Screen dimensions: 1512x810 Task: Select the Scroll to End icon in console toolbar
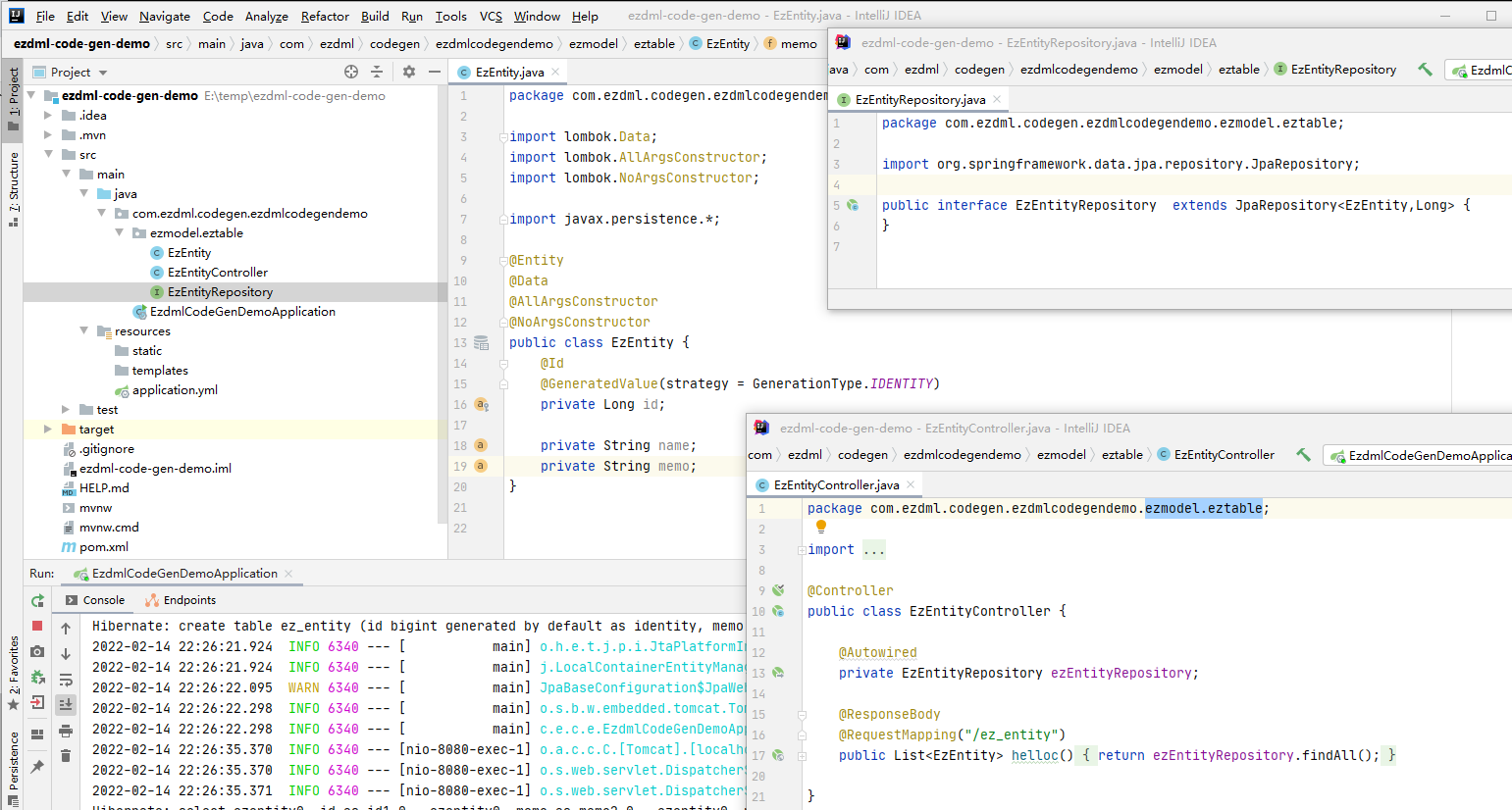[66, 703]
